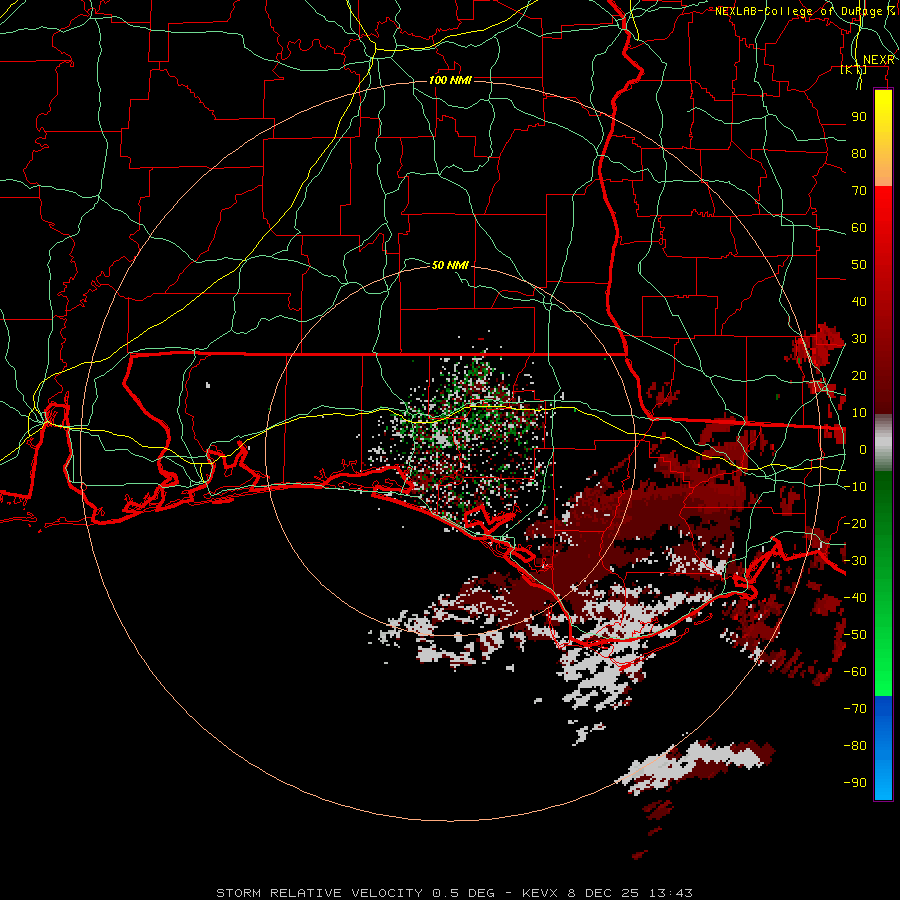The height and width of the screenshot is (900, 900).
Task: Click the "NEXR" label at the top right
Action: [879, 60]
